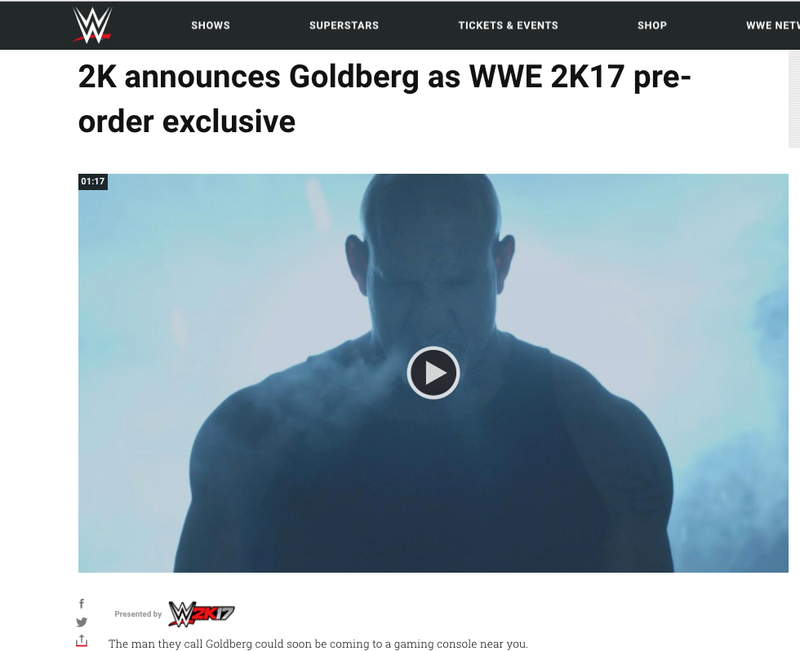800x651 pixels.
Task: Click the 01:17 video duration badge
Action: pos(93,182)
